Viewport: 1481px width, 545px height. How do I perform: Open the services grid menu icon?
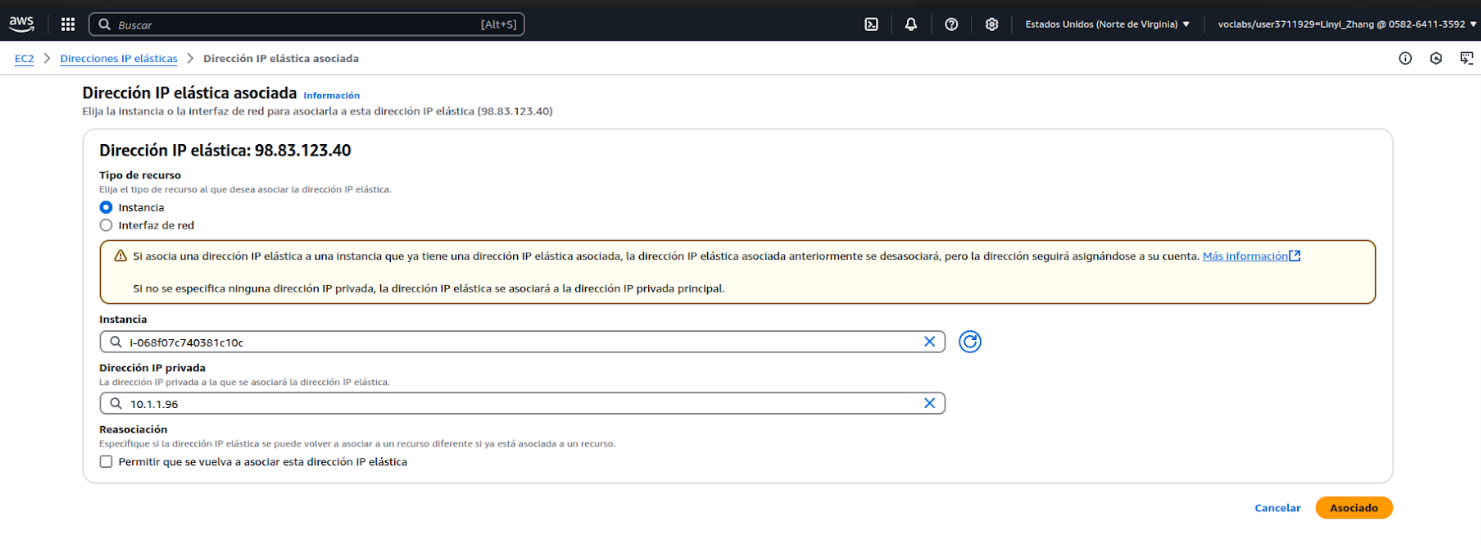click(68, 24)
